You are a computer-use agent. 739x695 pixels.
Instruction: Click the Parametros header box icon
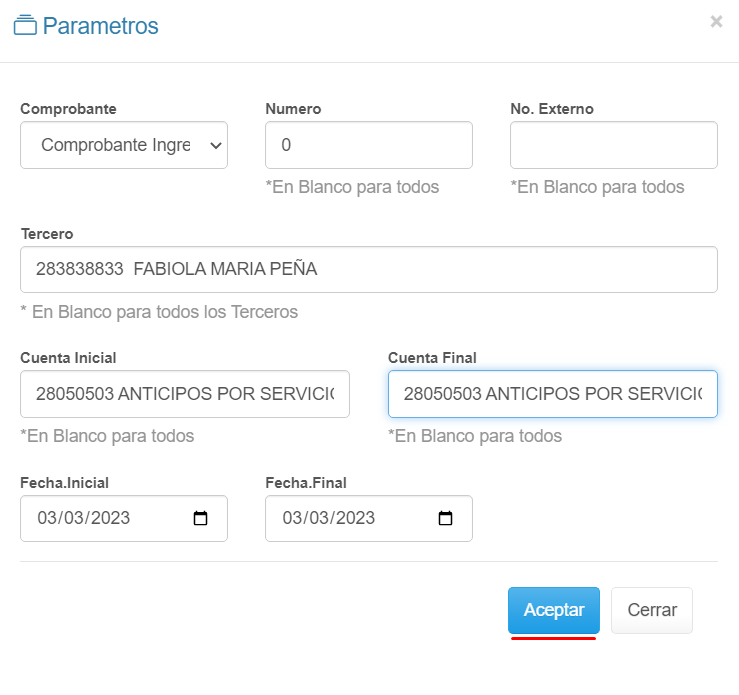(x=25, y=26)
